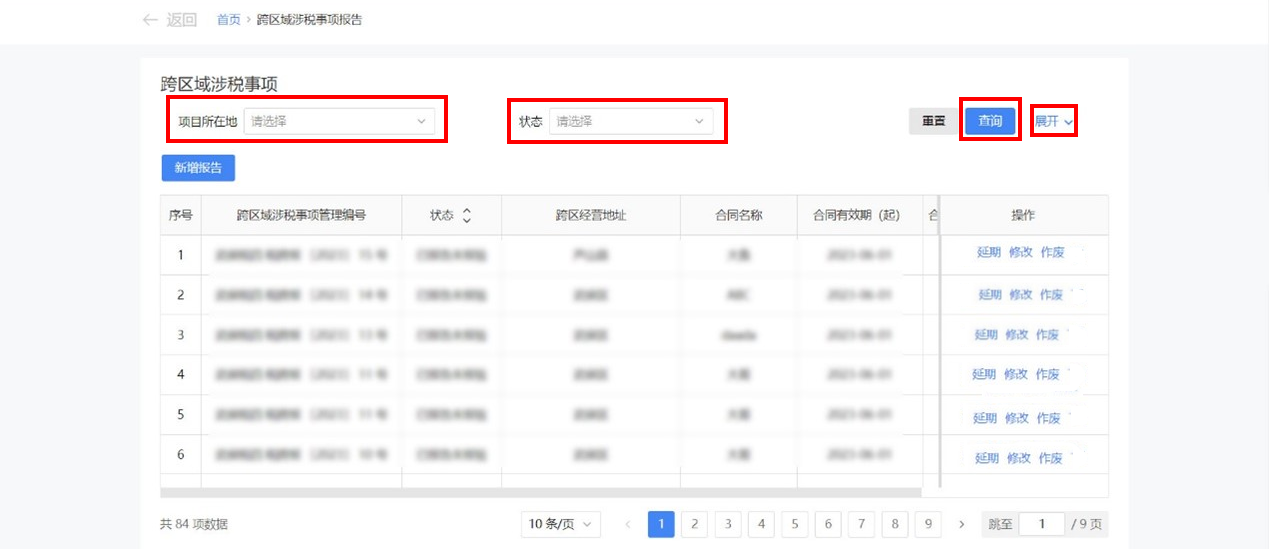
Task: Click the back arrow icon beside 返回
Action: [150, 20]
